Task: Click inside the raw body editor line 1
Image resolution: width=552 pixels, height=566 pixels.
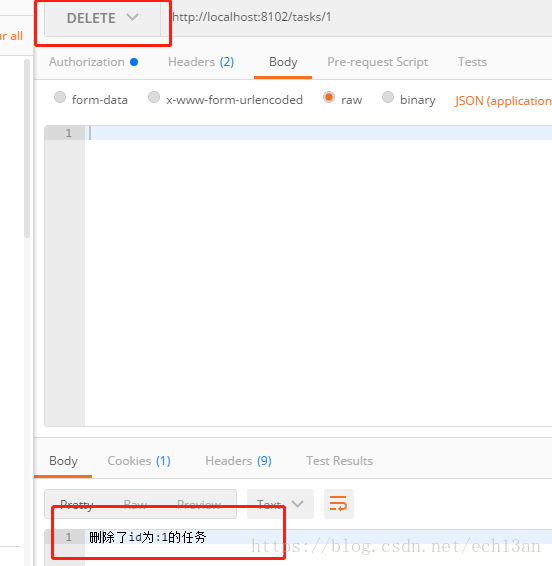Action: (x=318, y=133)
